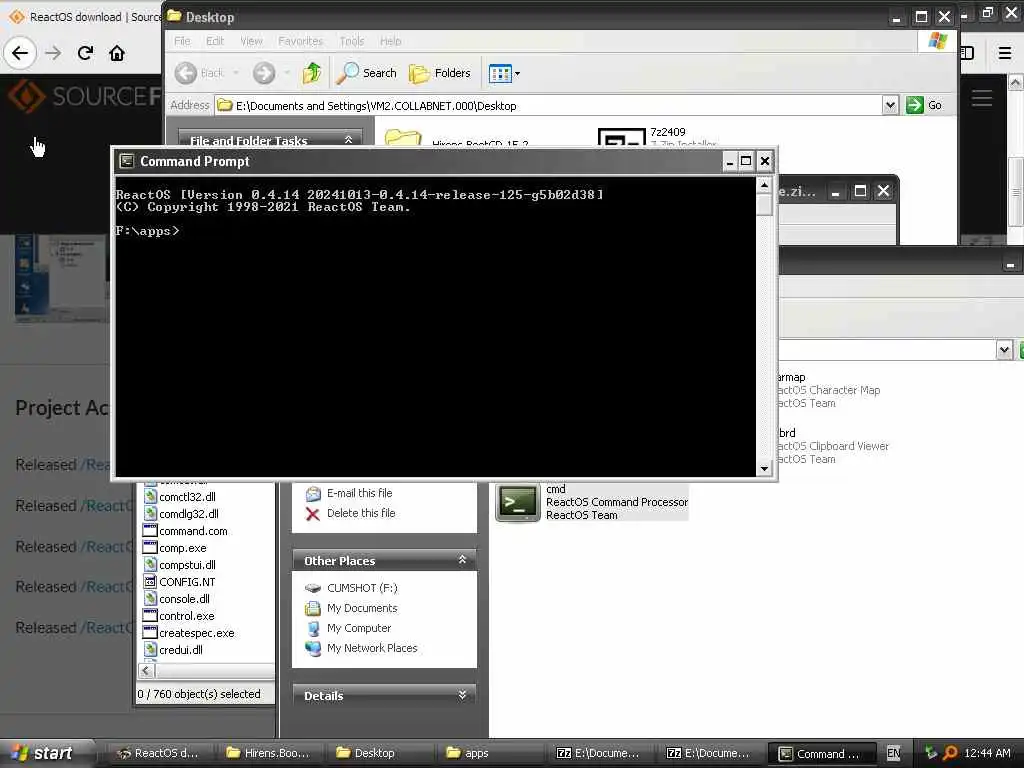Click the clock showing 12:44 AM
1024x768 pixels.
point(987,753)
